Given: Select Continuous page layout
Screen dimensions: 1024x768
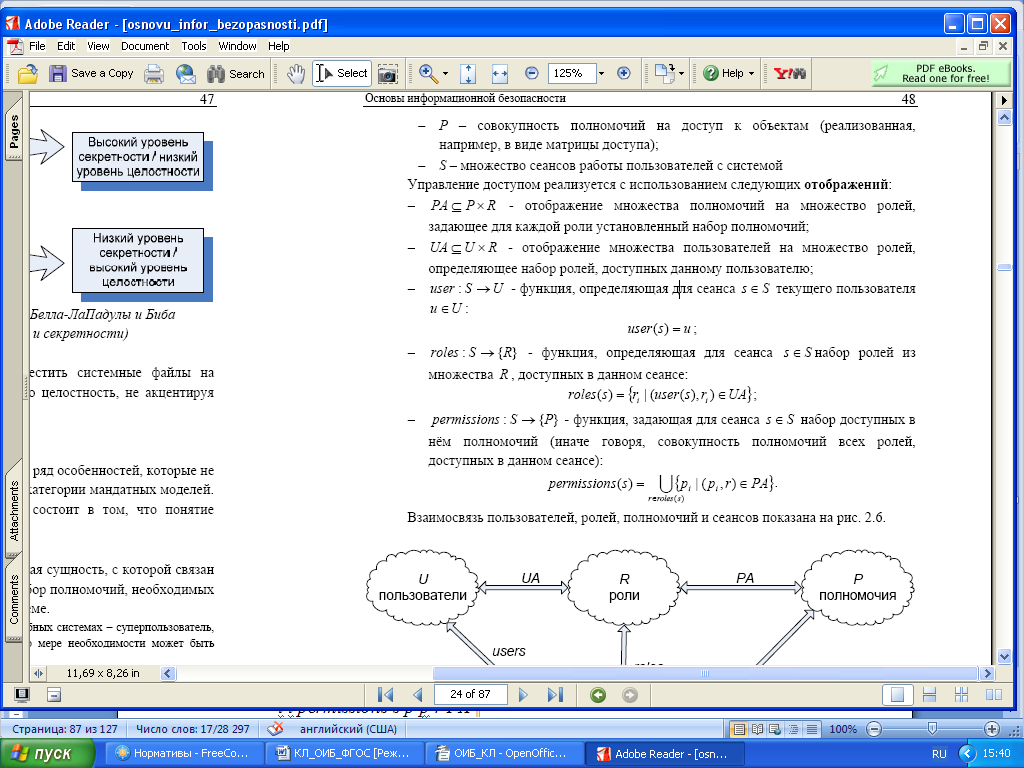Looking at the screenshot, I should (929, 695).
